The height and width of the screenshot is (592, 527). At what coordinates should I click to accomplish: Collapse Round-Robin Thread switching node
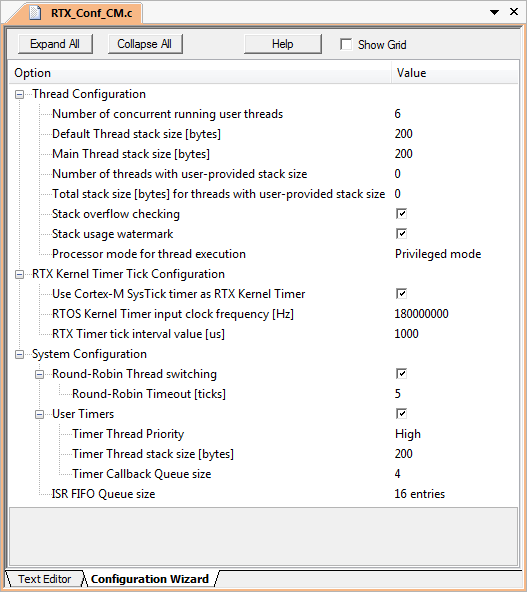click(x=39, y=374)
